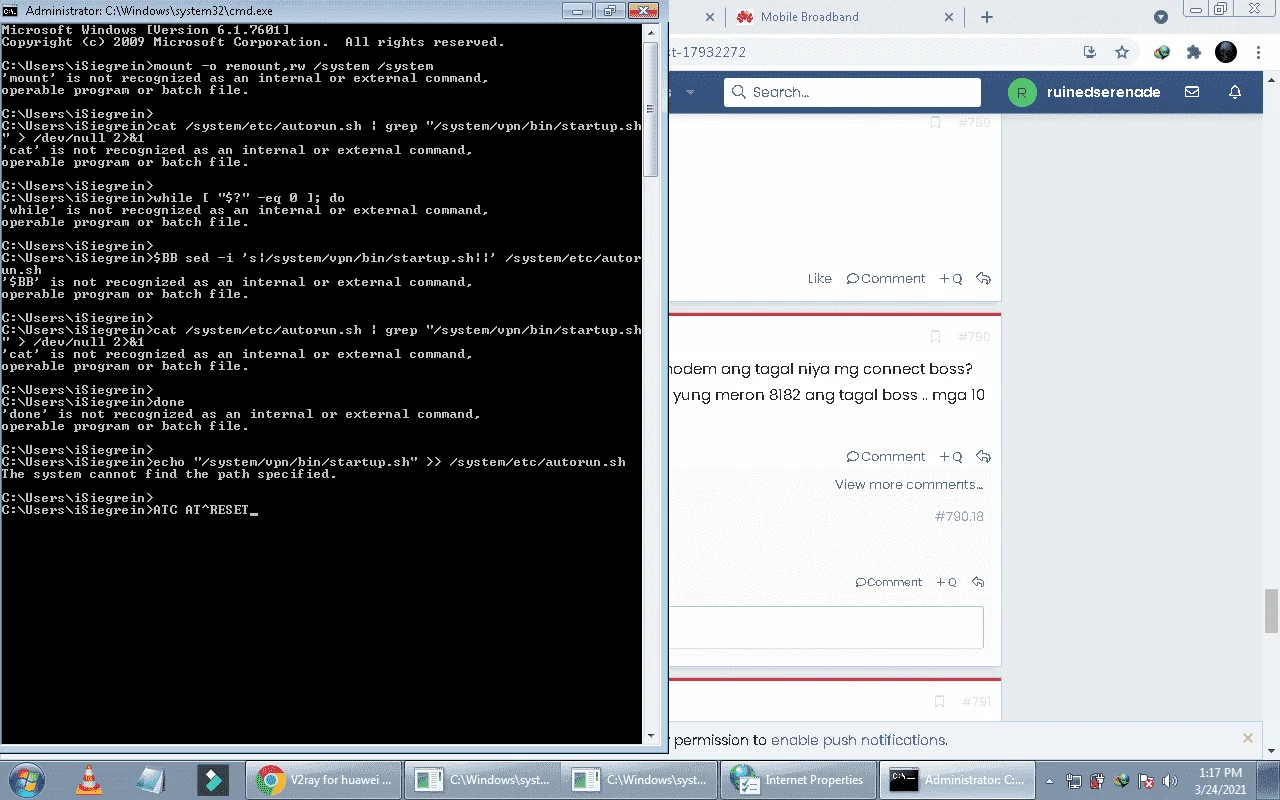Bookmark post #790
1280x800 pixels.
click(936, 337)
